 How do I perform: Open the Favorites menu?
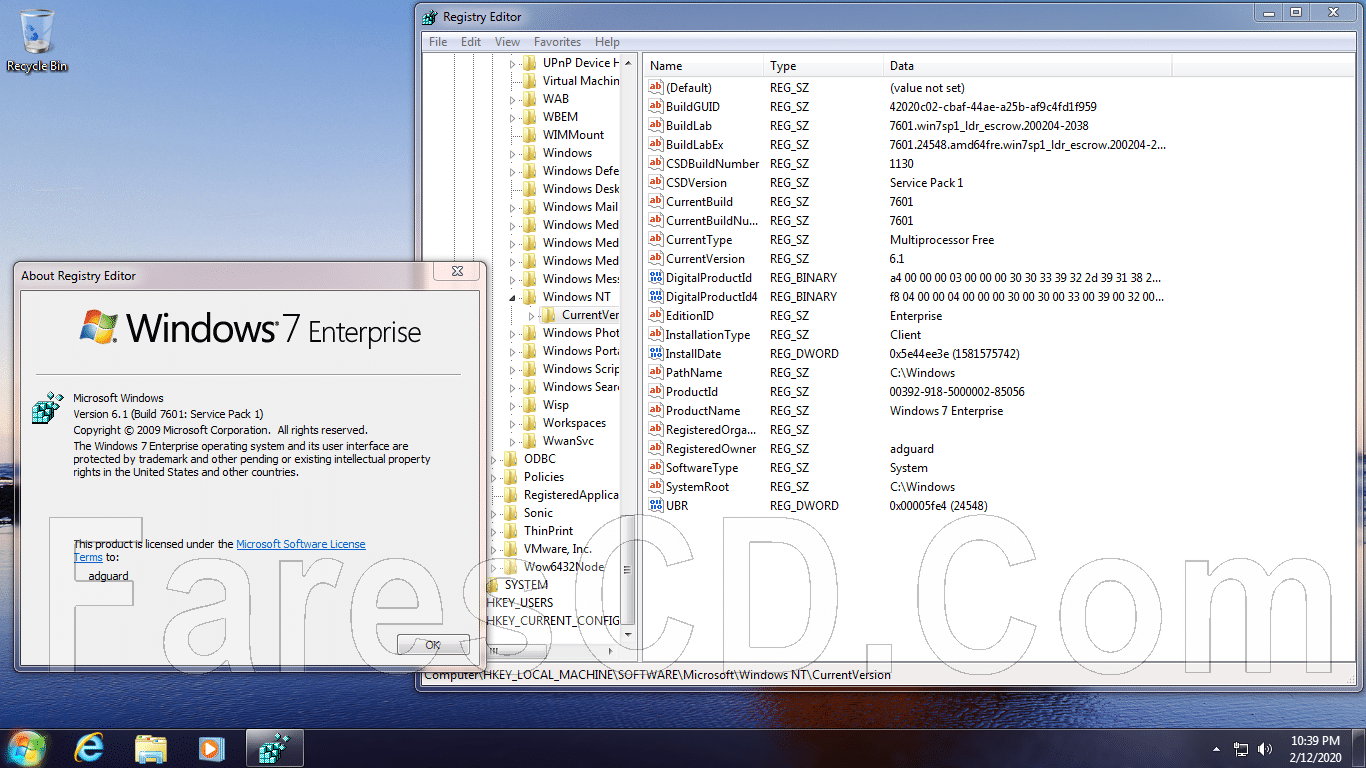(558, 42)
